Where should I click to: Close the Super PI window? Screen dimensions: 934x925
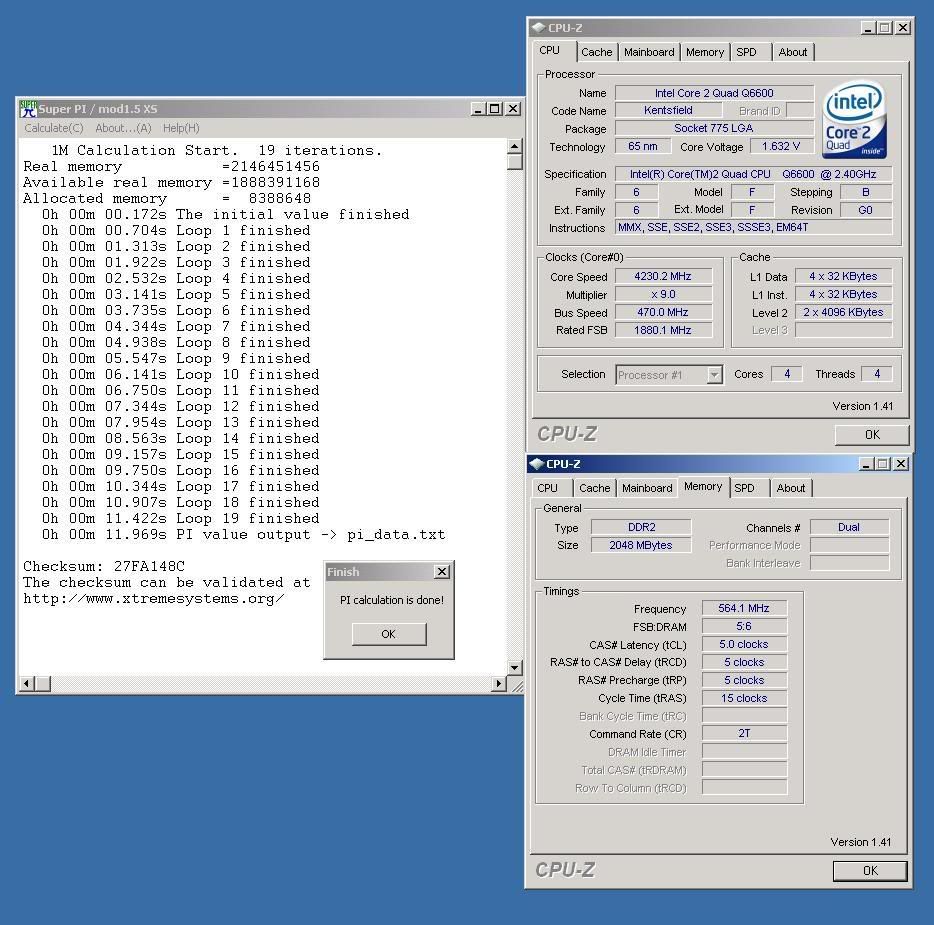click(x=513, y=109)
